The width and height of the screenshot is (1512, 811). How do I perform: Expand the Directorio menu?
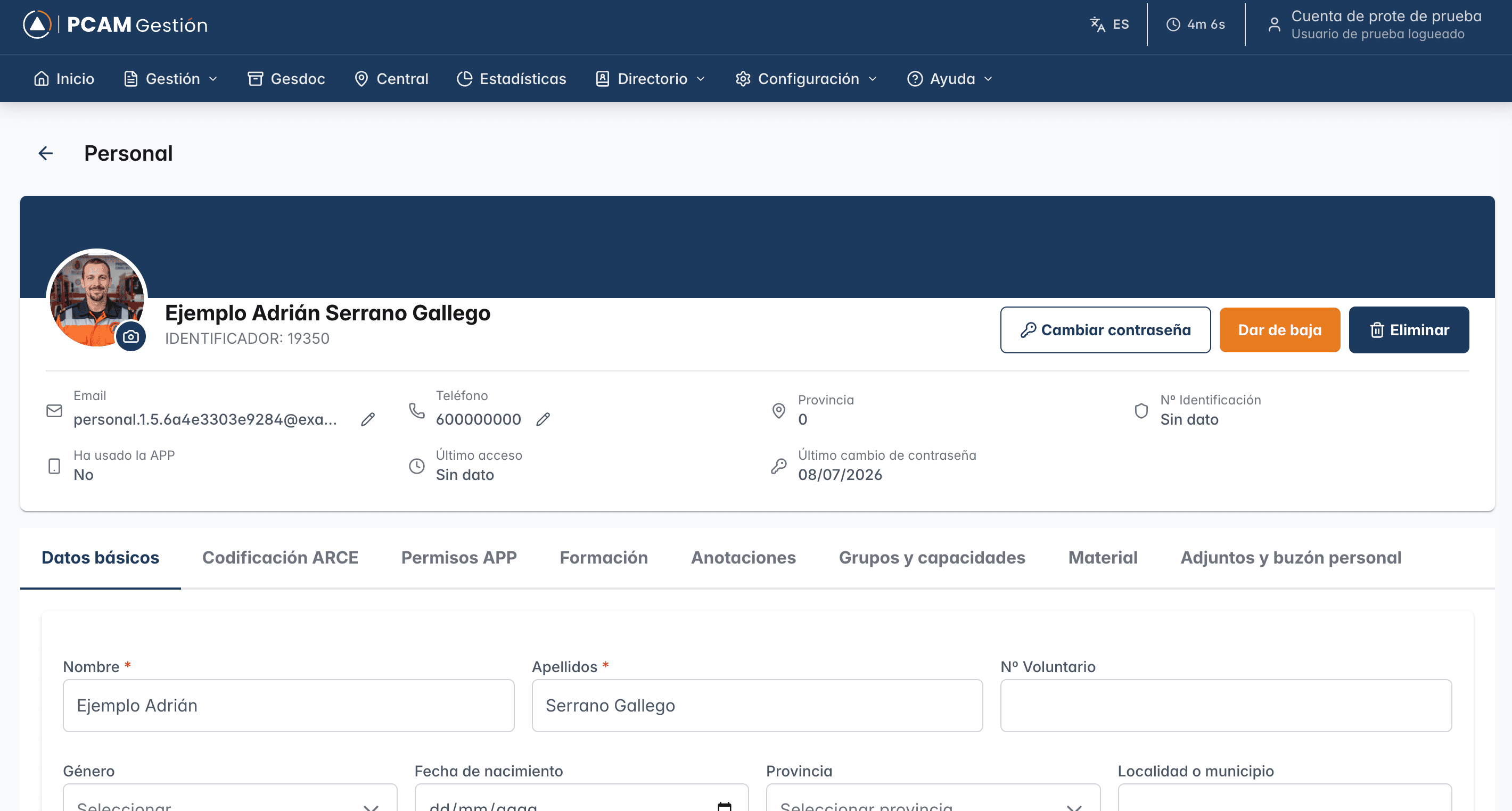click(x=651, y=79)
